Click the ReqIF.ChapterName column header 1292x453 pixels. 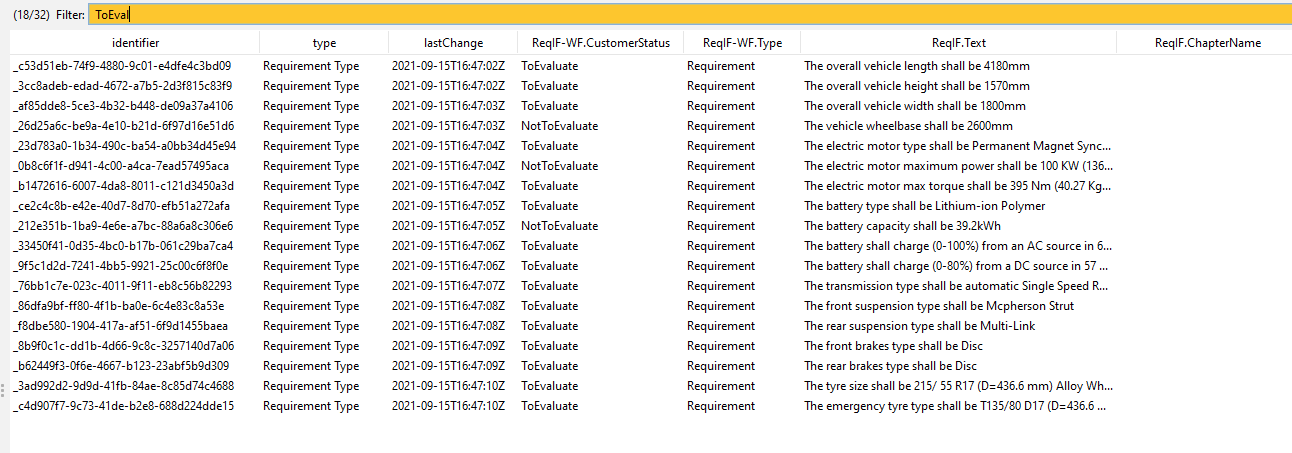(1207, 43)
